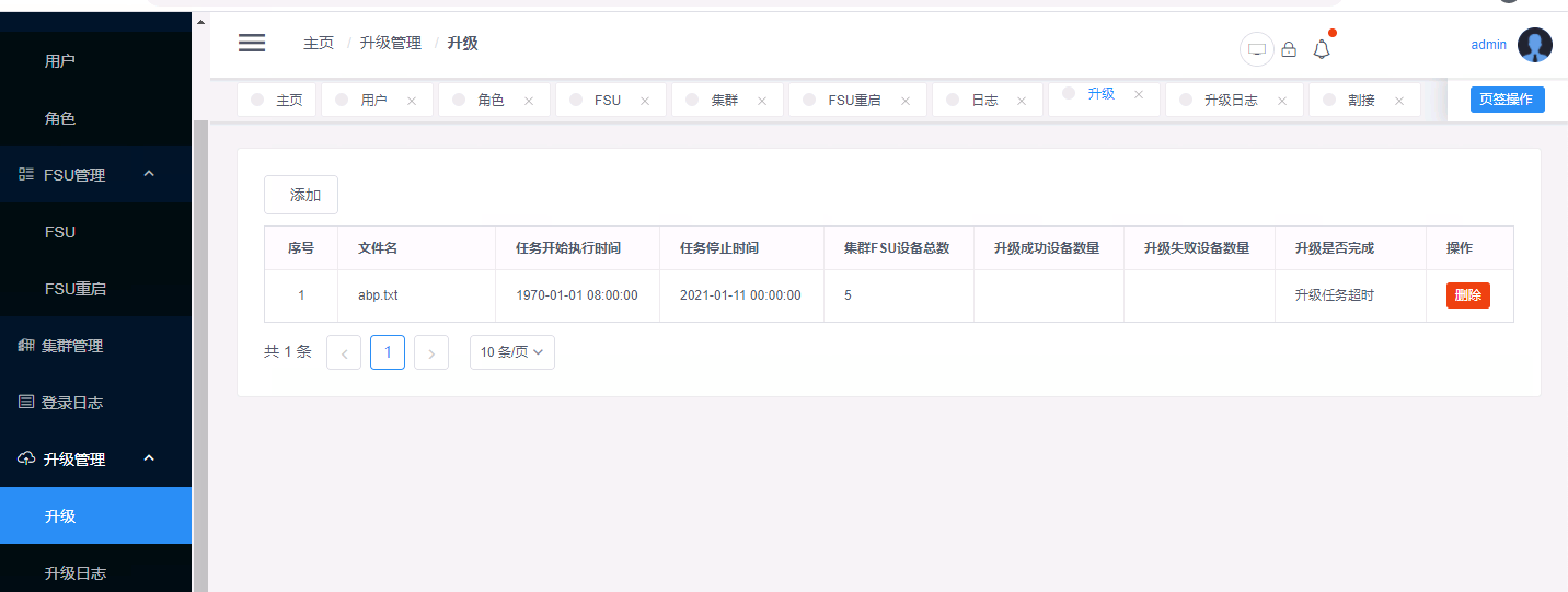
Task: Go to next page arrow
Action: point(431,352)
